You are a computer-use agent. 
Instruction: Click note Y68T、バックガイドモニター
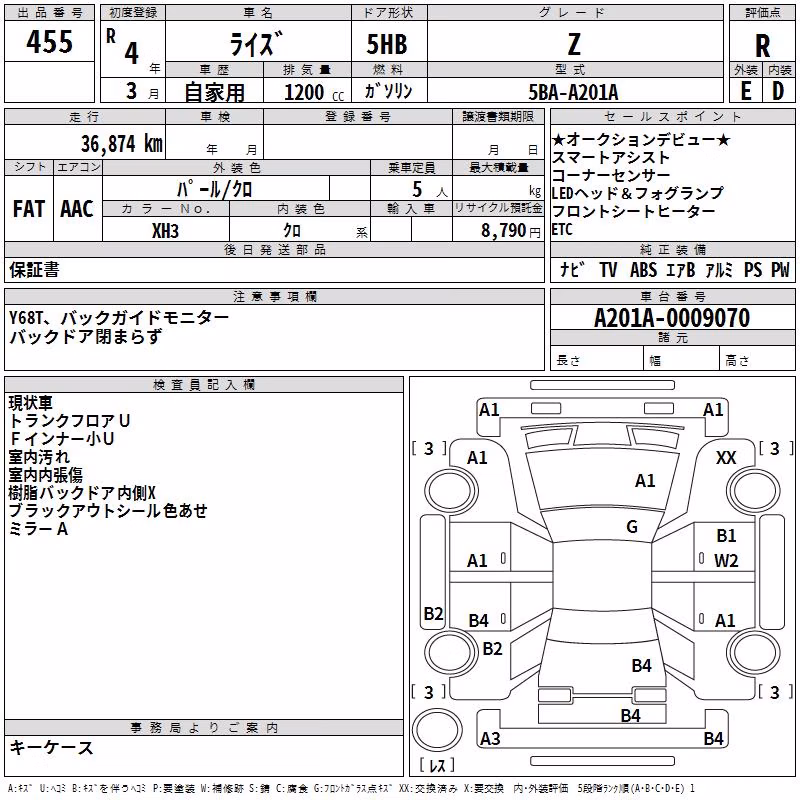[119, 318]
